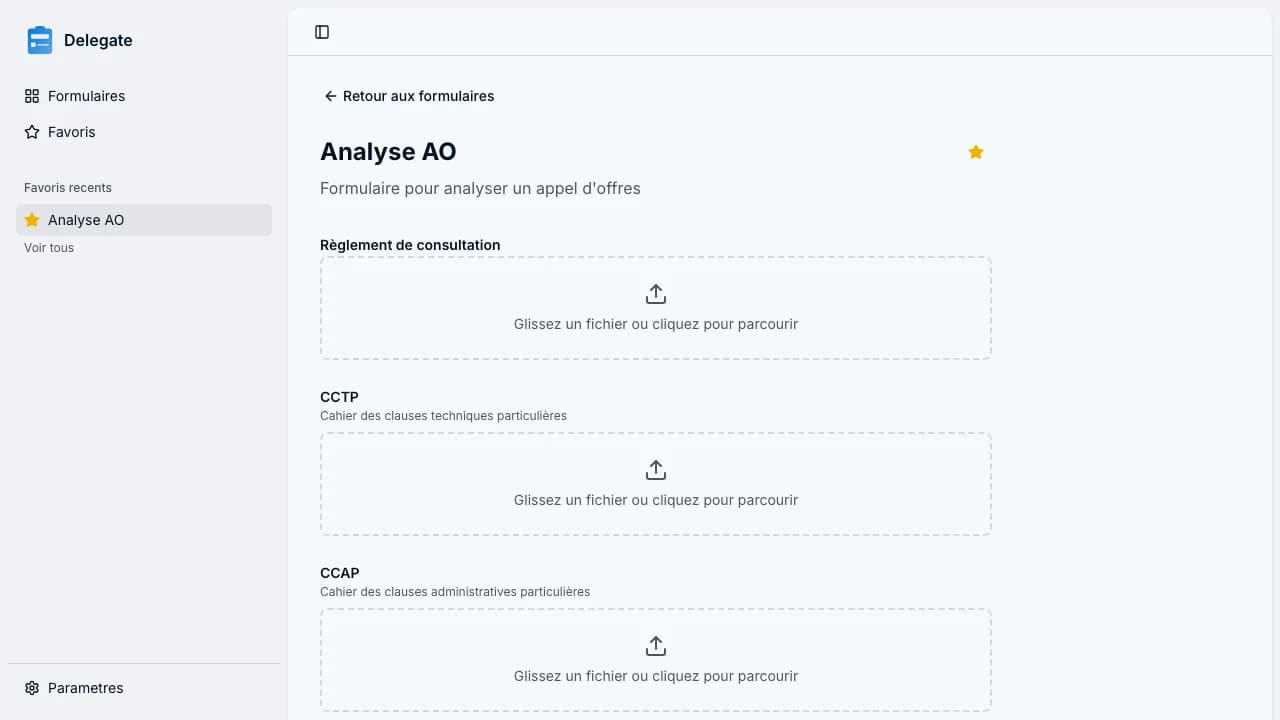Click the gold star beside Analyse AO in sidebar
The height and width of the screenshot is (720, 1280).
[x=32, y=220]
